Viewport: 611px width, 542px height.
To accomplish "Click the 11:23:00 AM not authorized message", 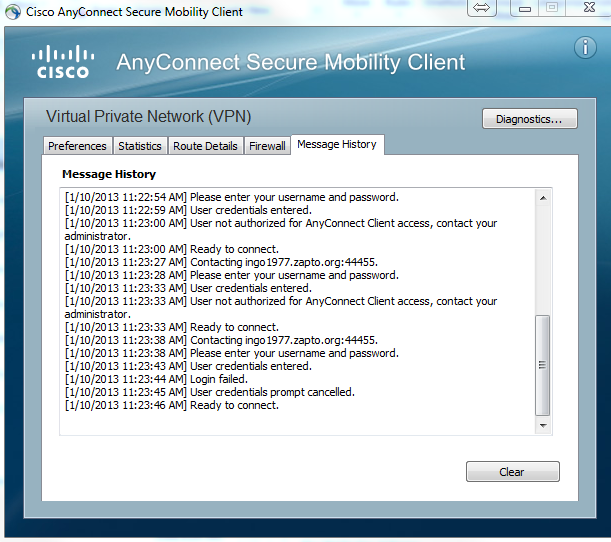I will 281,230.
